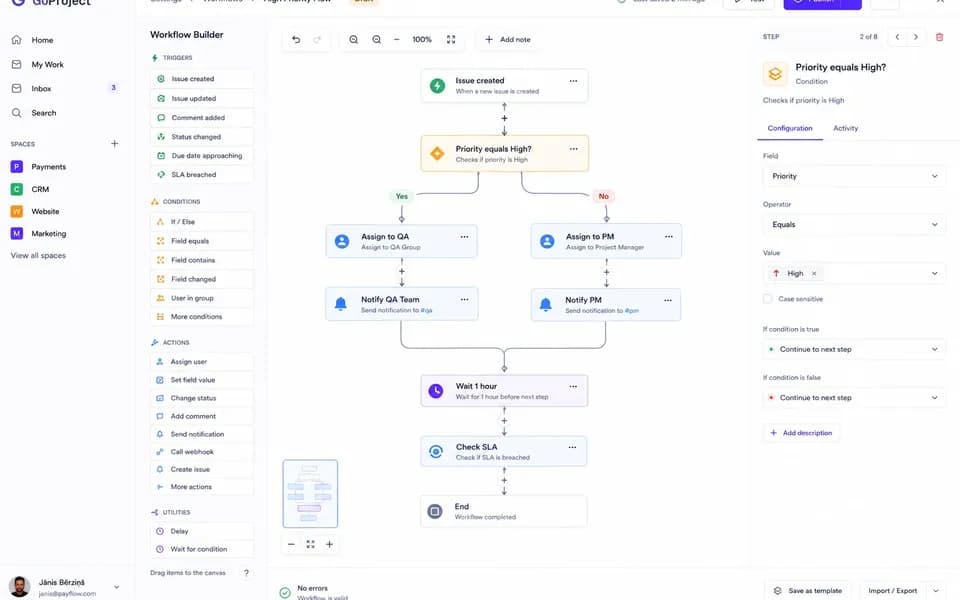Open the If condition is false dropdown
The height and width of the screenshot is (600, 960).
853,397
